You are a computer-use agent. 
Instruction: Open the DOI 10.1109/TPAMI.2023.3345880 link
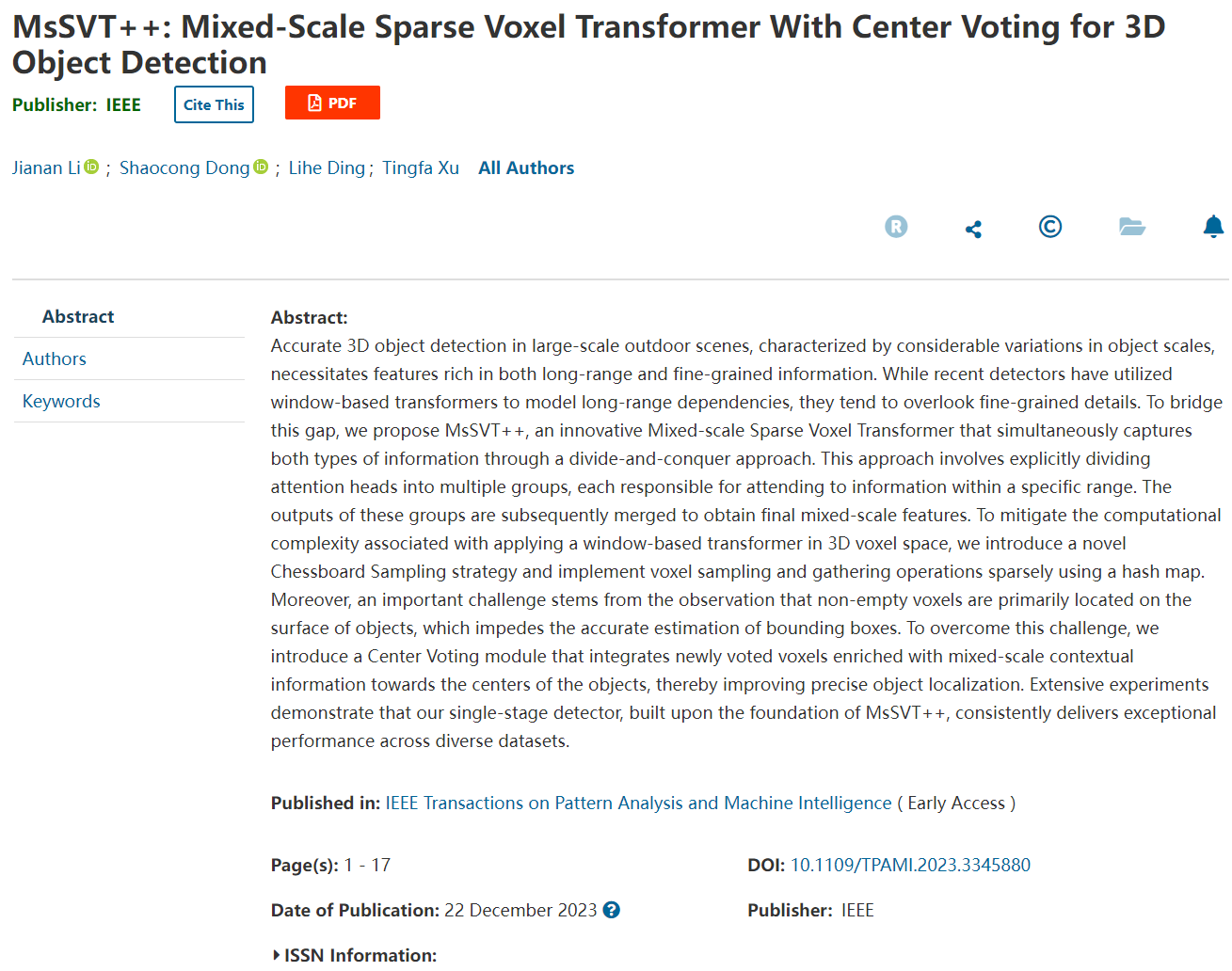pyautogui.click(x=910, y=865)
